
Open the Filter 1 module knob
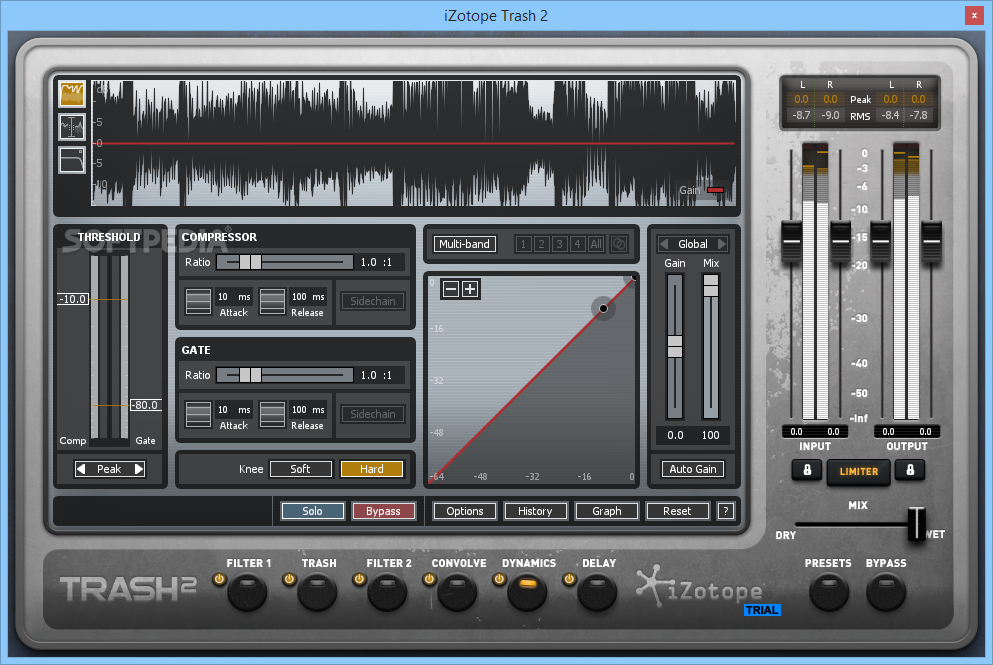click(x=247, y=593)
